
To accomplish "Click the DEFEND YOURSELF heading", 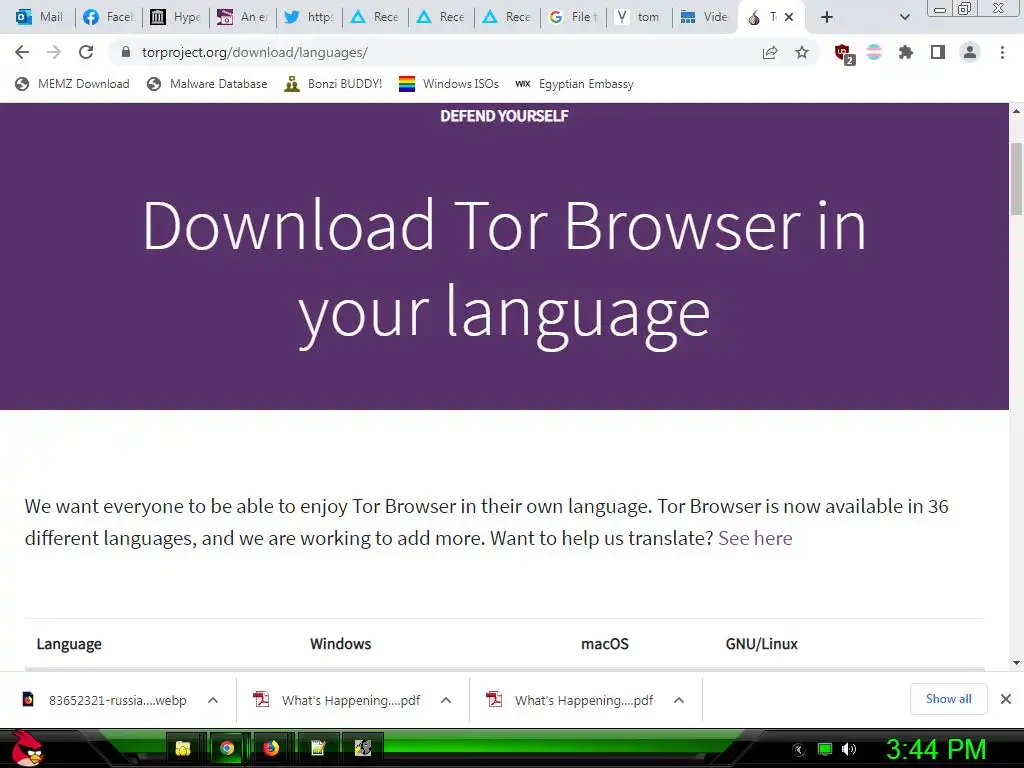I will [504, 116].
